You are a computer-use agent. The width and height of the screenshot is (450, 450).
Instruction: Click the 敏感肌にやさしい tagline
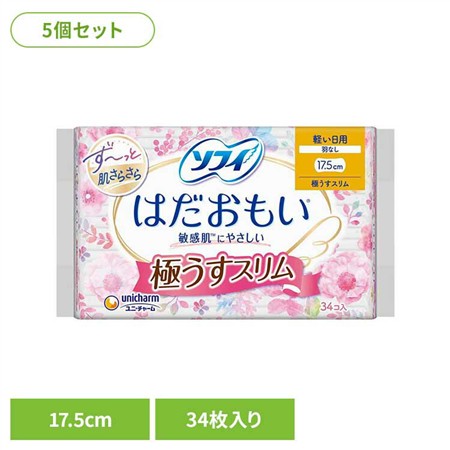pyautogui.click(x=221, y=237)
